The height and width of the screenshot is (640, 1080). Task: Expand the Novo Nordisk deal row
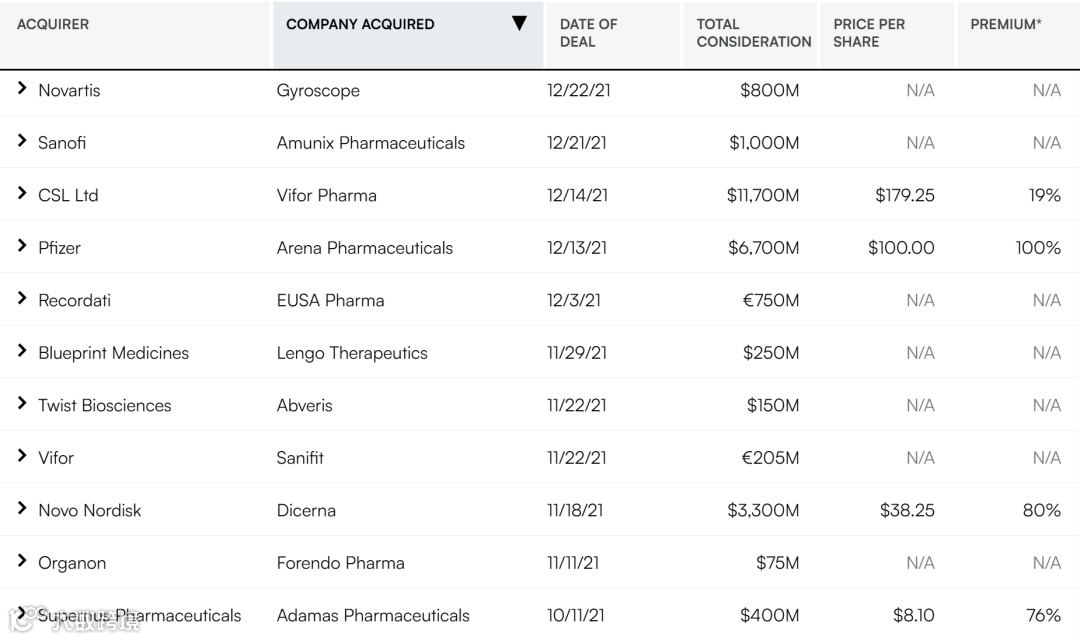pos(22,509)
